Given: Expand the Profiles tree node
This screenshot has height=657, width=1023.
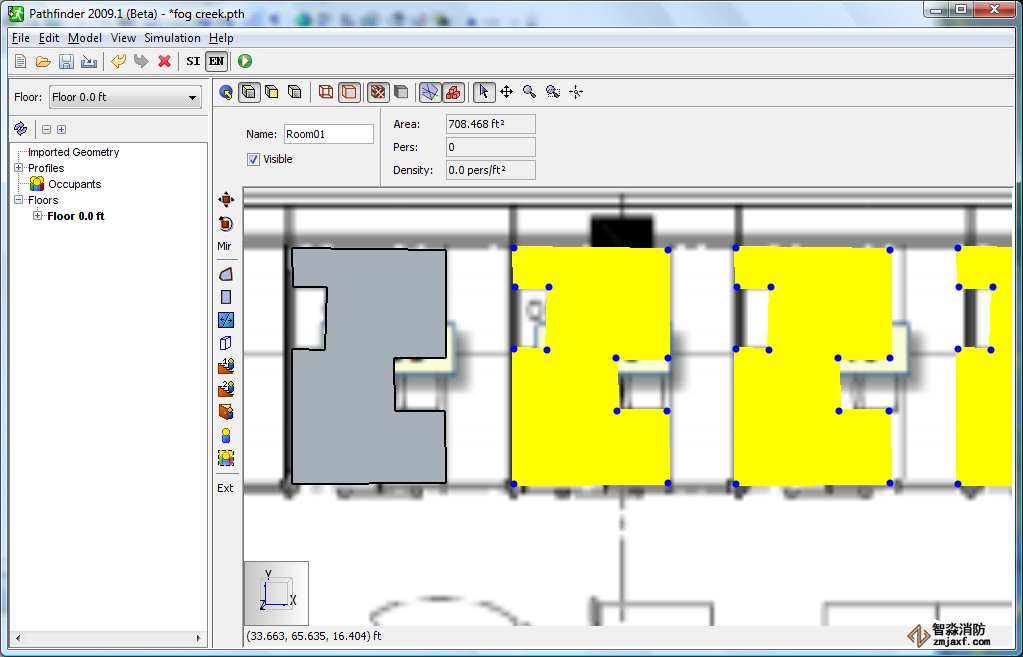Looking at the screenshot, I should [18, 168].
